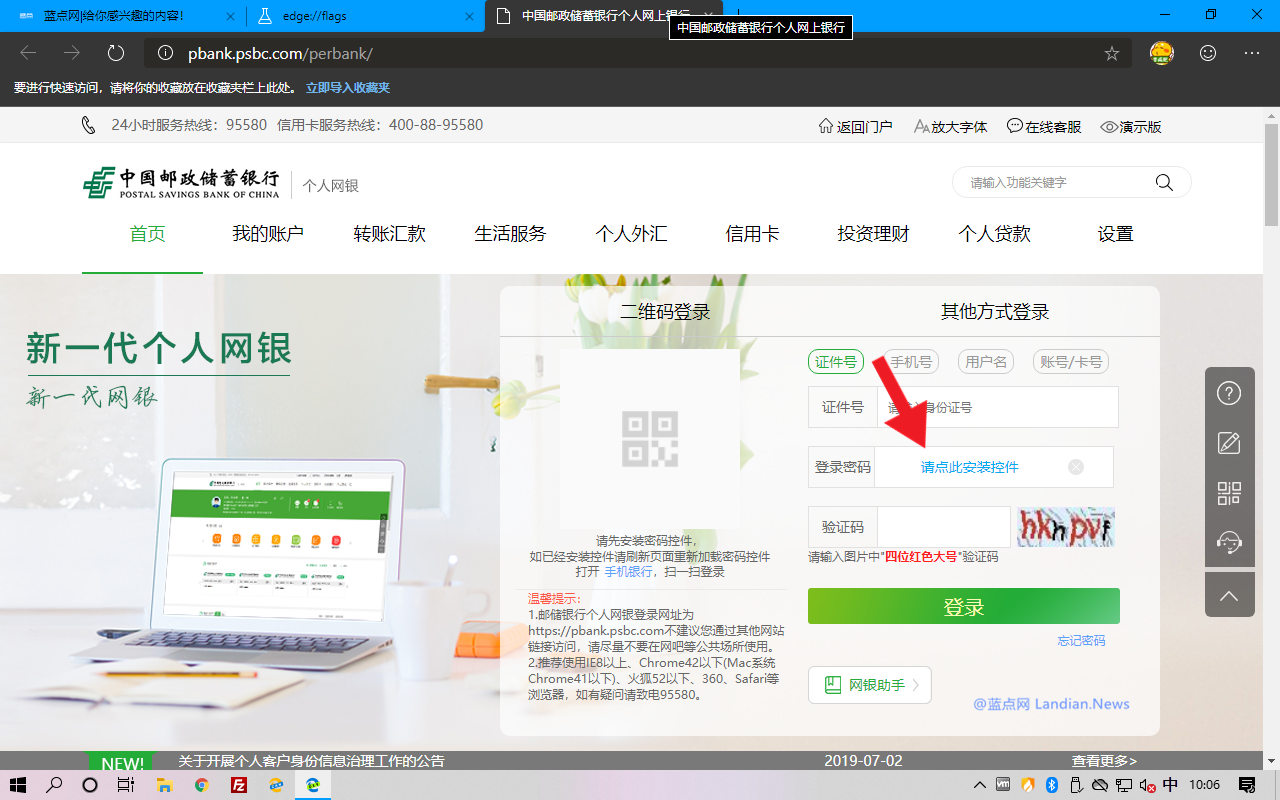The width and height of the screenshot is (1280, 800).
Task: Refresh the page with the reload button
Action: (116, 53)
